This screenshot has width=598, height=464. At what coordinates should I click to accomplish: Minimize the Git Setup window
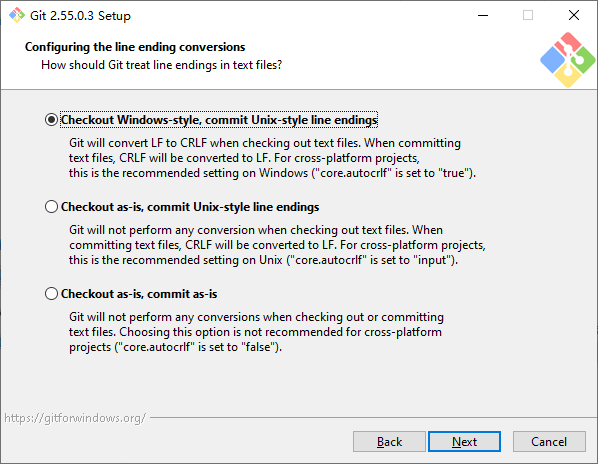click(x=483, y=15)
